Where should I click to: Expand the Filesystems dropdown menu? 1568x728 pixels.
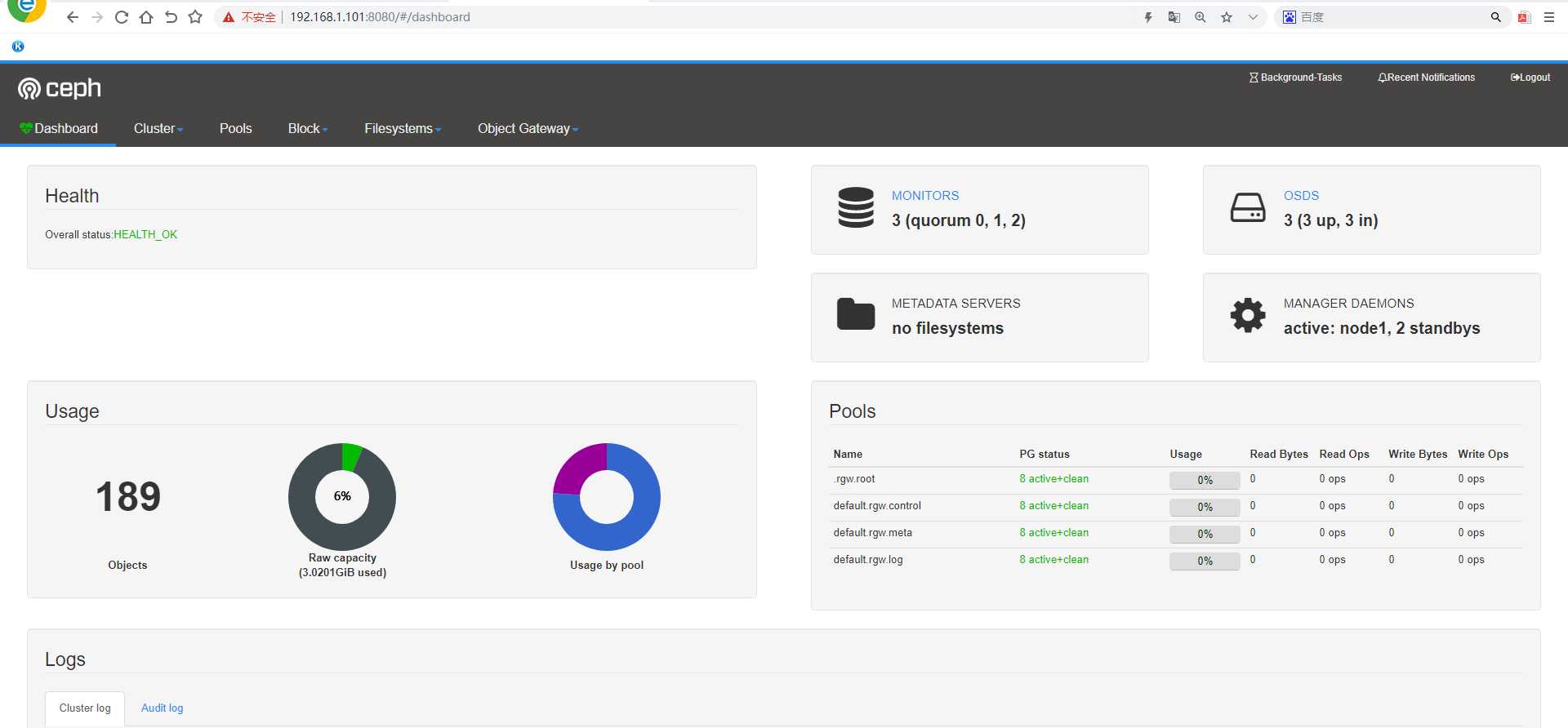pos(403,128)
